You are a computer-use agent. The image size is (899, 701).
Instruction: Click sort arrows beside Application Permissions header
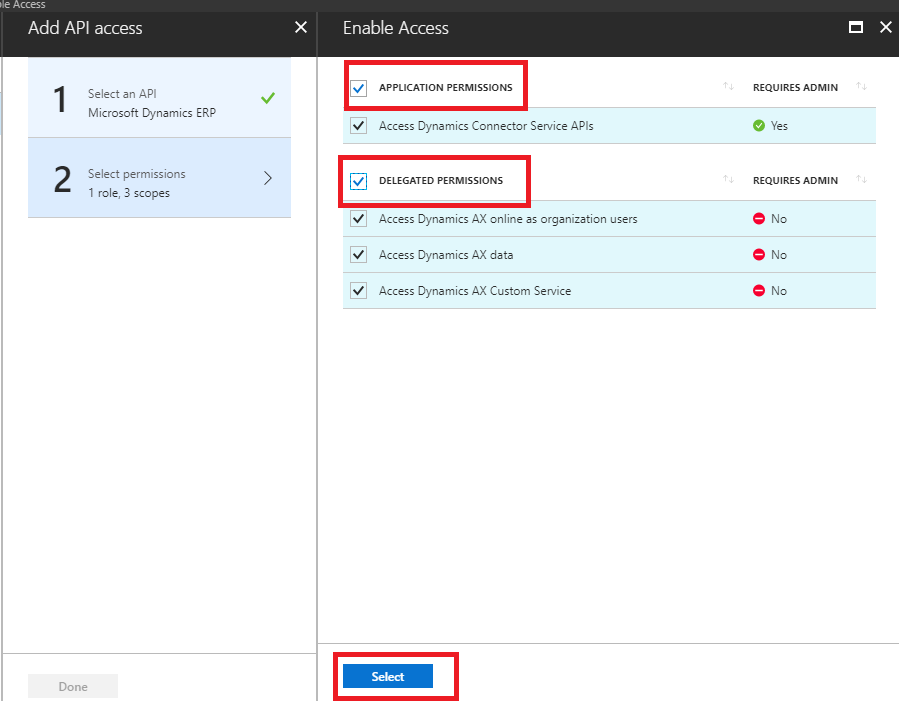pos(728,88)
